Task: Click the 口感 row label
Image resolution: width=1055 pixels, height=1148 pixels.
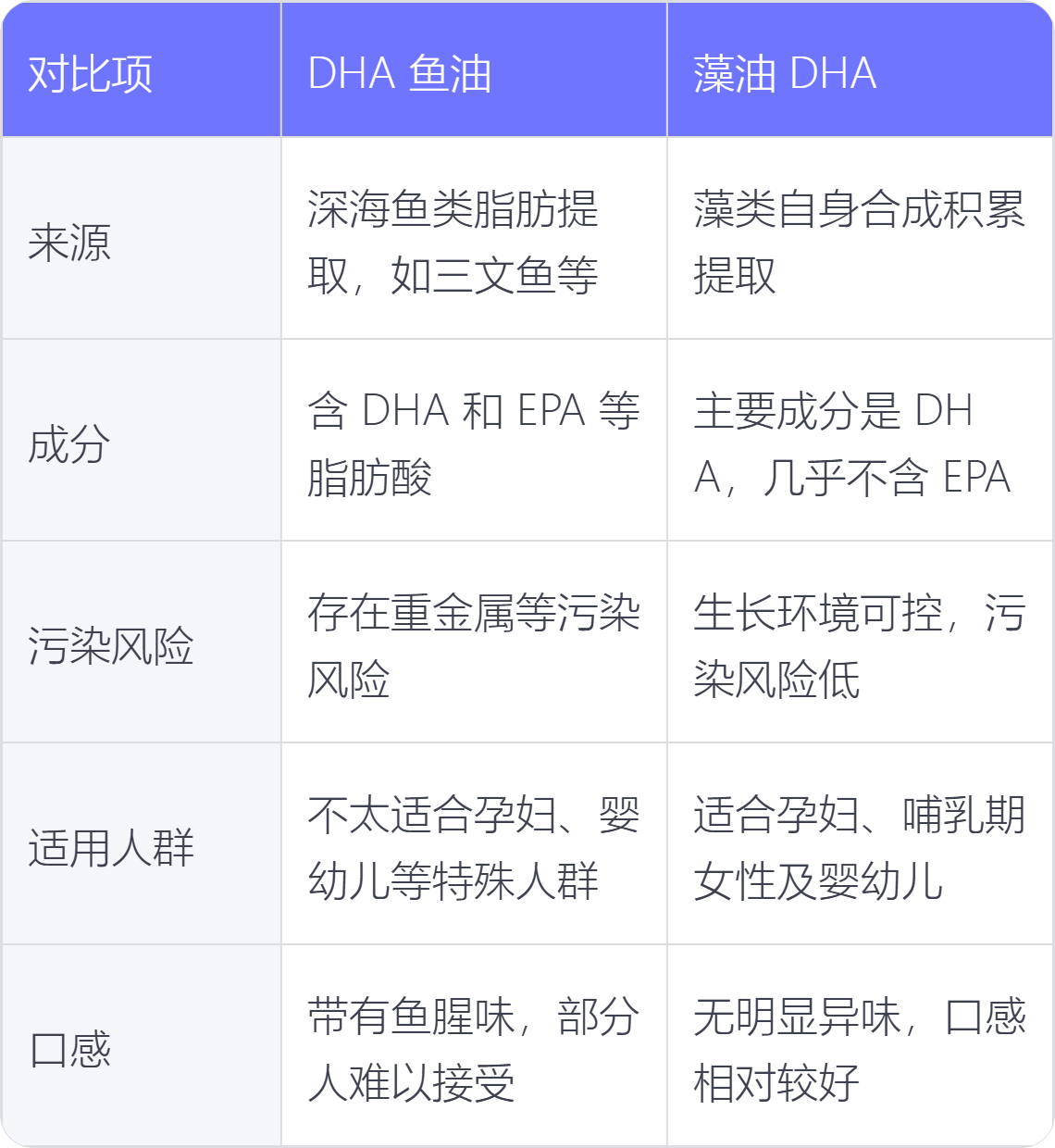Action: coord(69,1050)
